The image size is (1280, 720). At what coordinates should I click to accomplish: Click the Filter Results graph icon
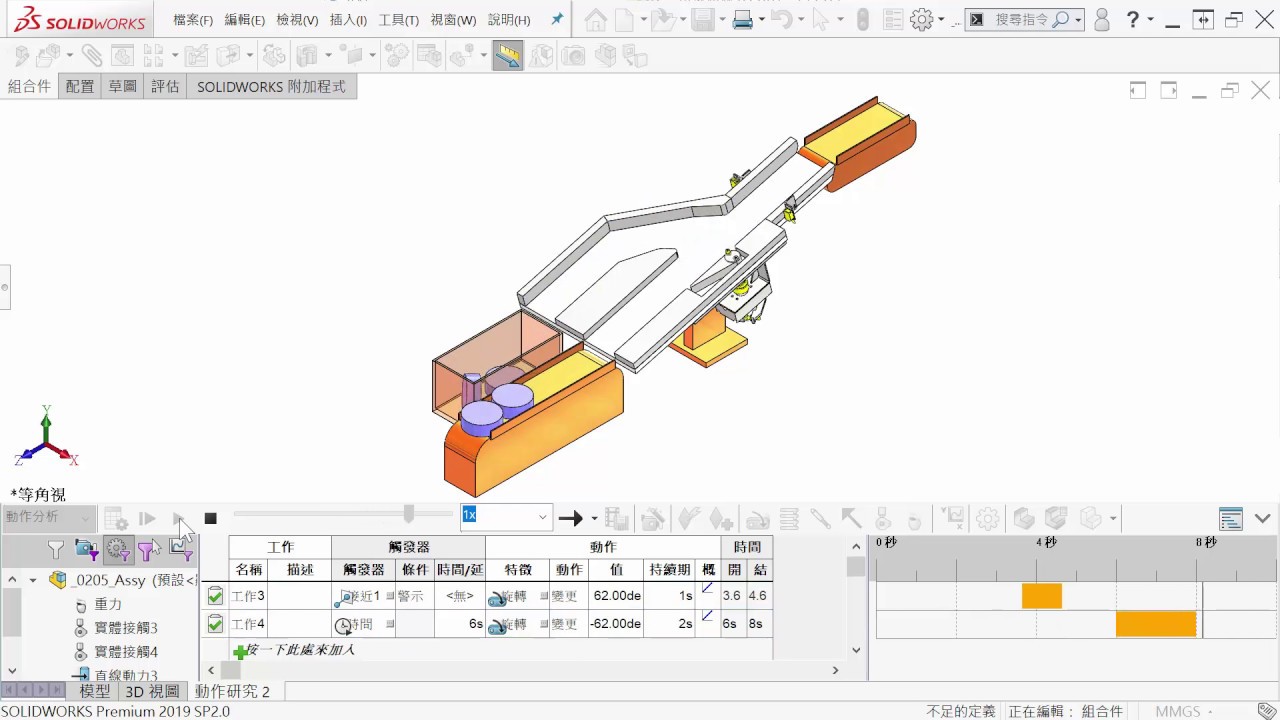181,549
